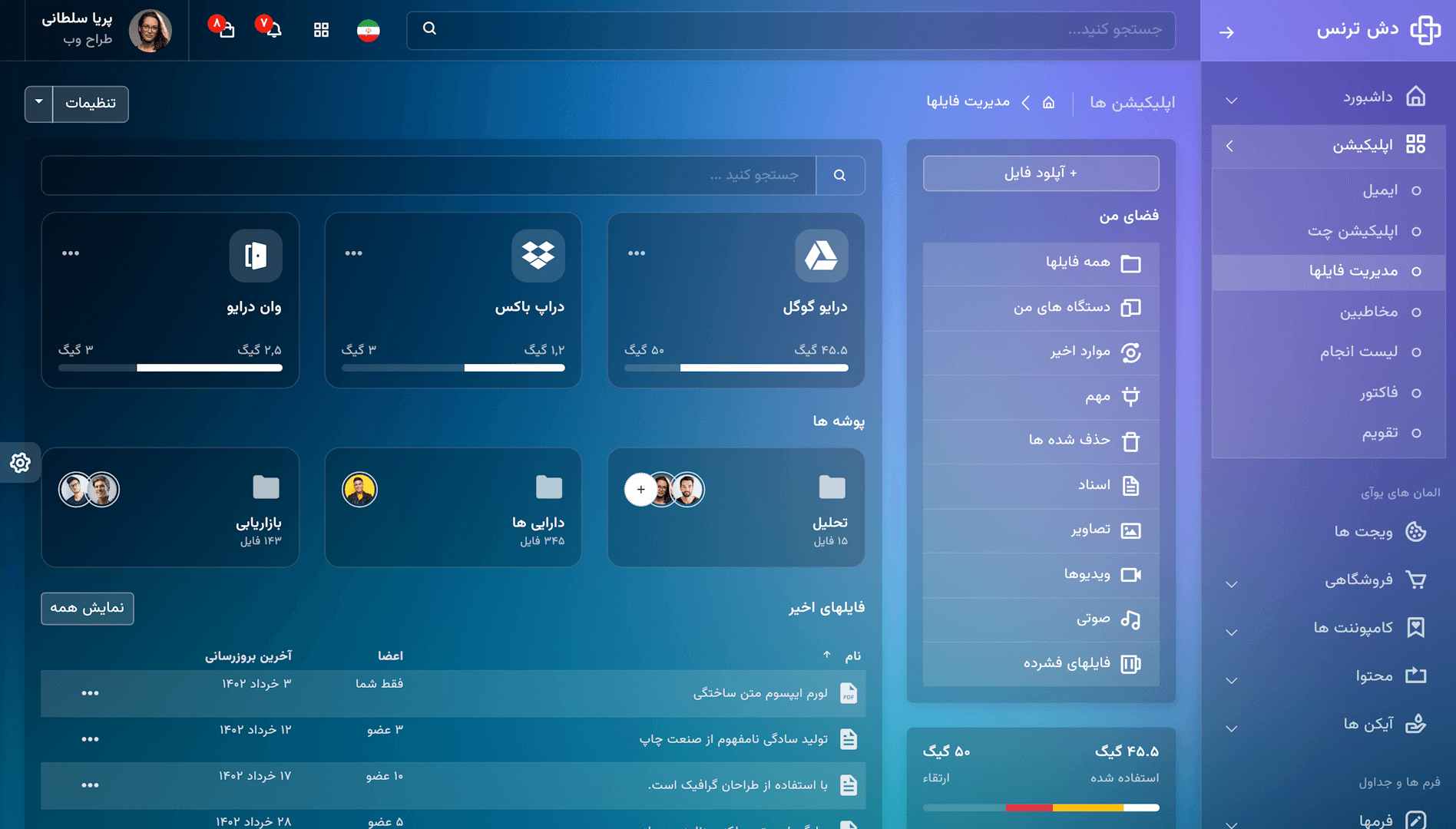Image resolution: width=1456 pixels, height=829 pixels.
Task: Expand the فرمها sidebar menu
Action: tap(1232, 824)
